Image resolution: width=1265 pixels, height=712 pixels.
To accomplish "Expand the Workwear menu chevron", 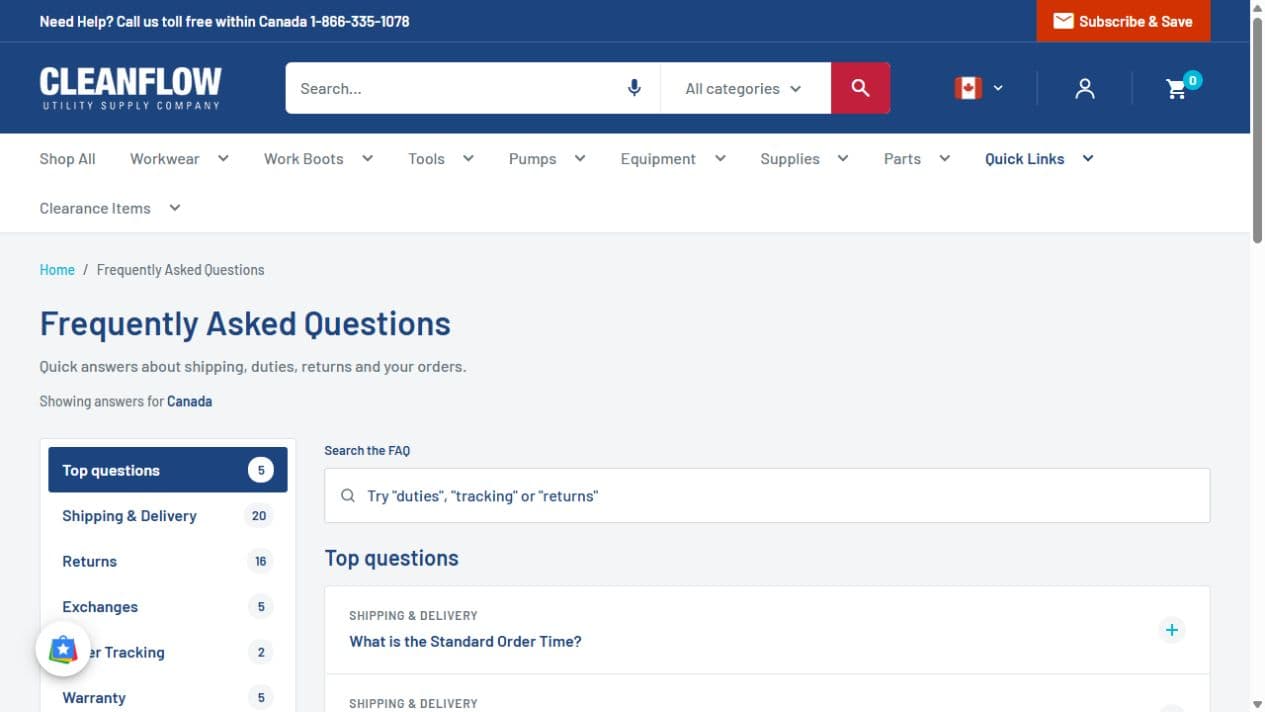I will pyautogui.click(x=223, y=158).
